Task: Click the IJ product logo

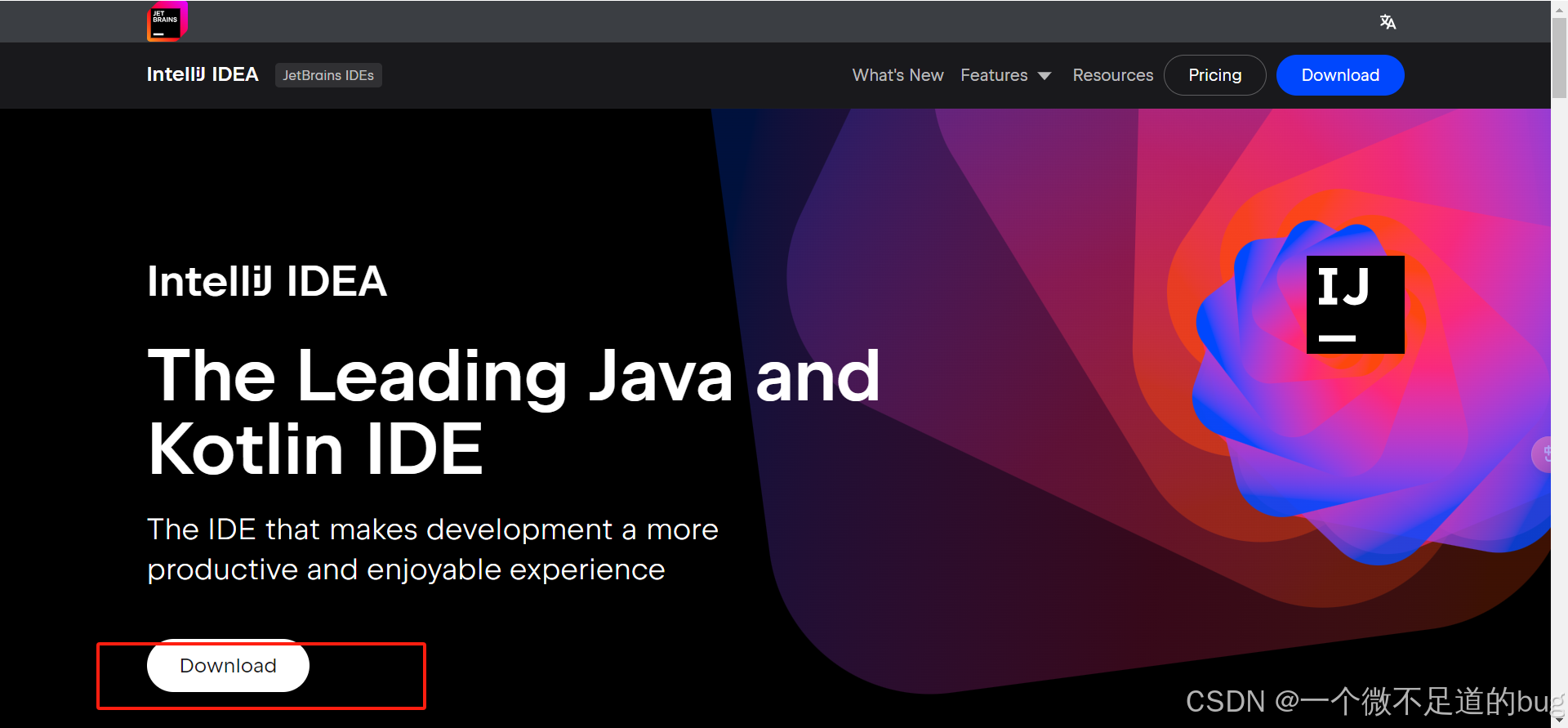Action: [x=1355, y=305]
